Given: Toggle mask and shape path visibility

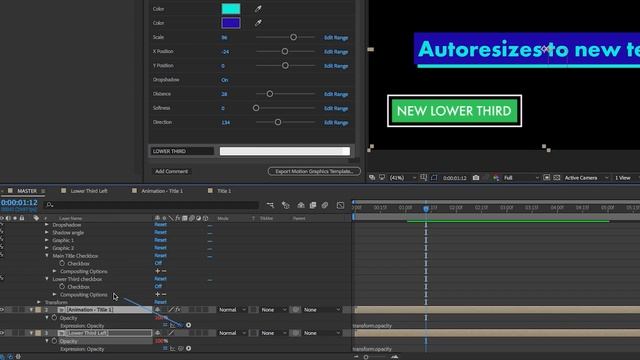Looking at the screenshot, I should [434, 178].
